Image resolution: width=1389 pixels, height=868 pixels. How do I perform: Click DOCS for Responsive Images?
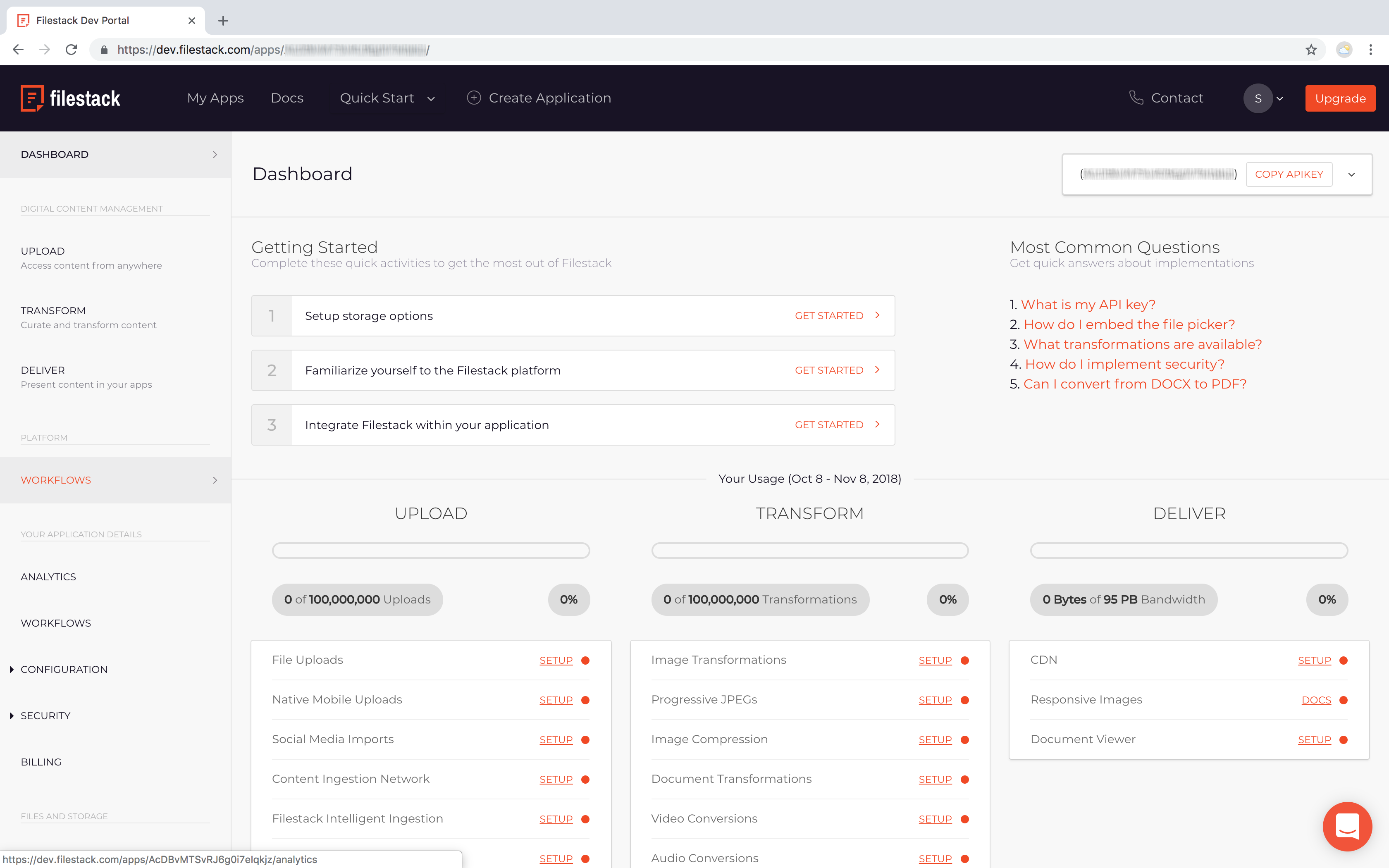pyautogui.click(x=1316, y=700)
